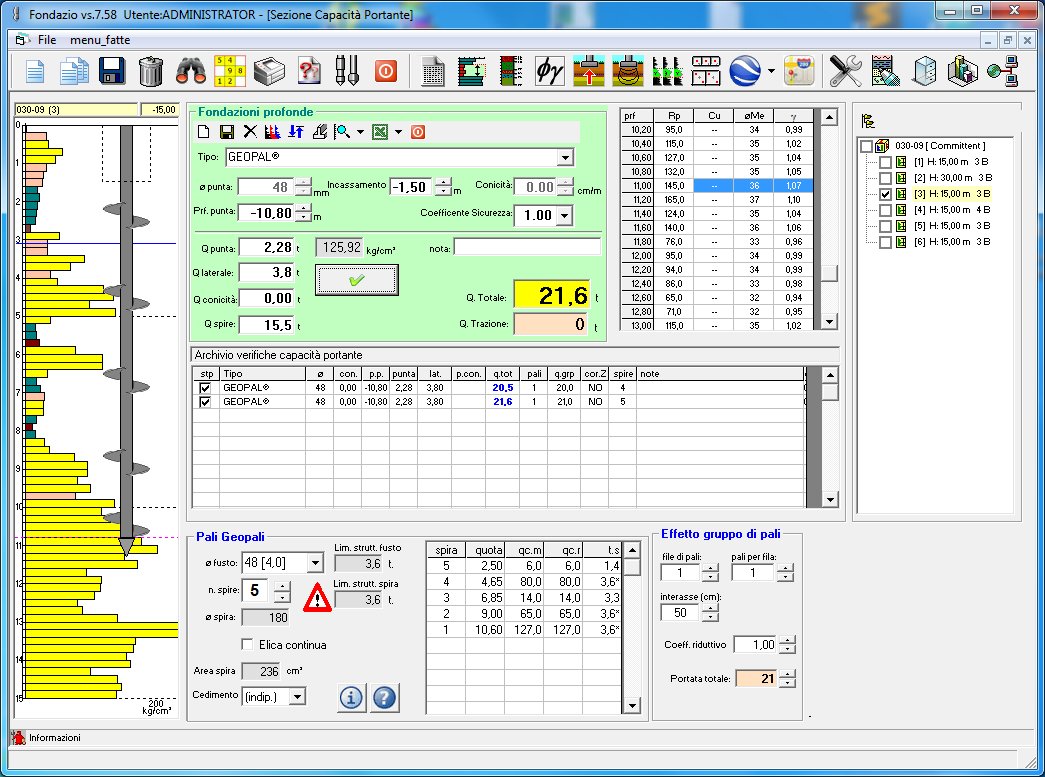Screen dimensions: 1045x777
Task: Open the Cedimento (indip.) dropdown
Action: tap(298, 696)
